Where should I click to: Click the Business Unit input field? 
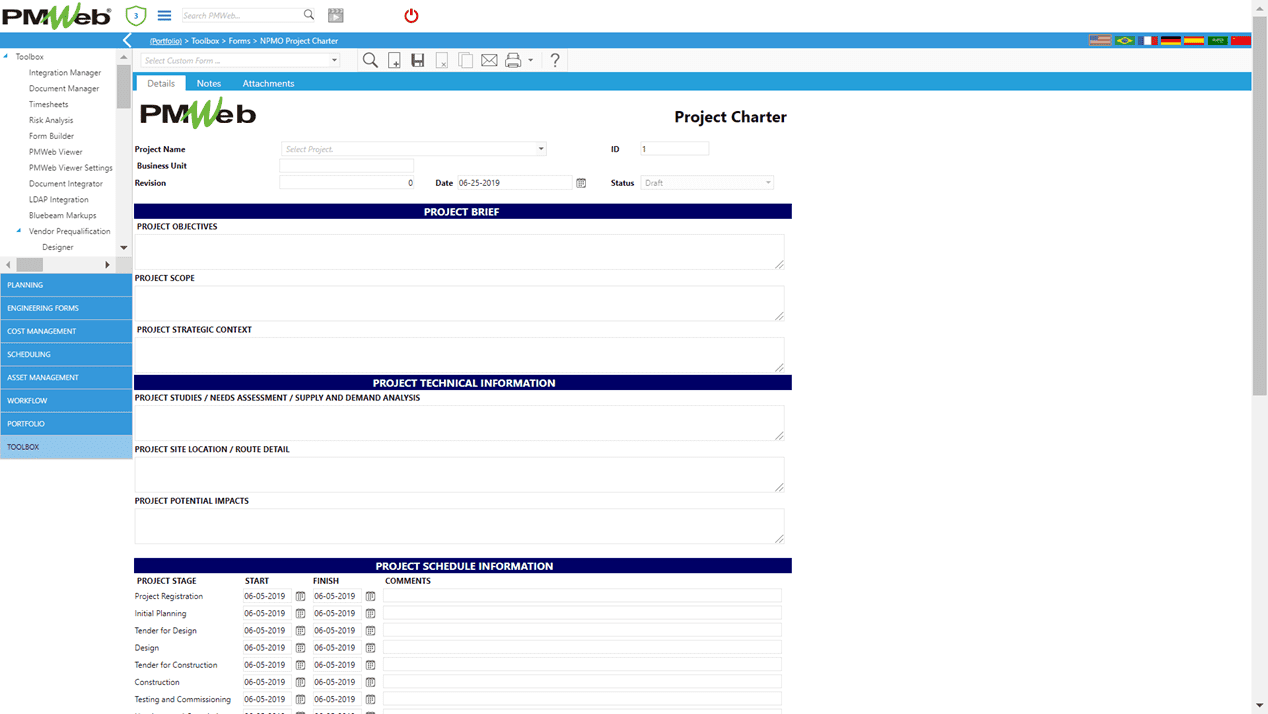click(x=346, y=166)
